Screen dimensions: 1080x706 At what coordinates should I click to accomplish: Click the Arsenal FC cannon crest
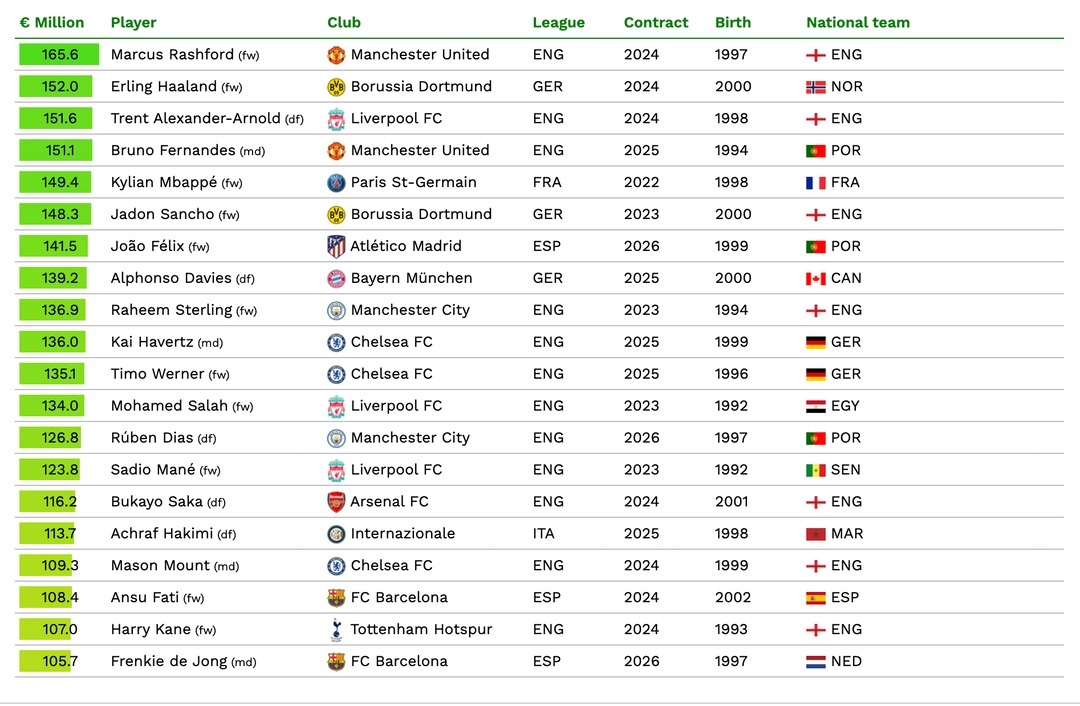(336, 502)
